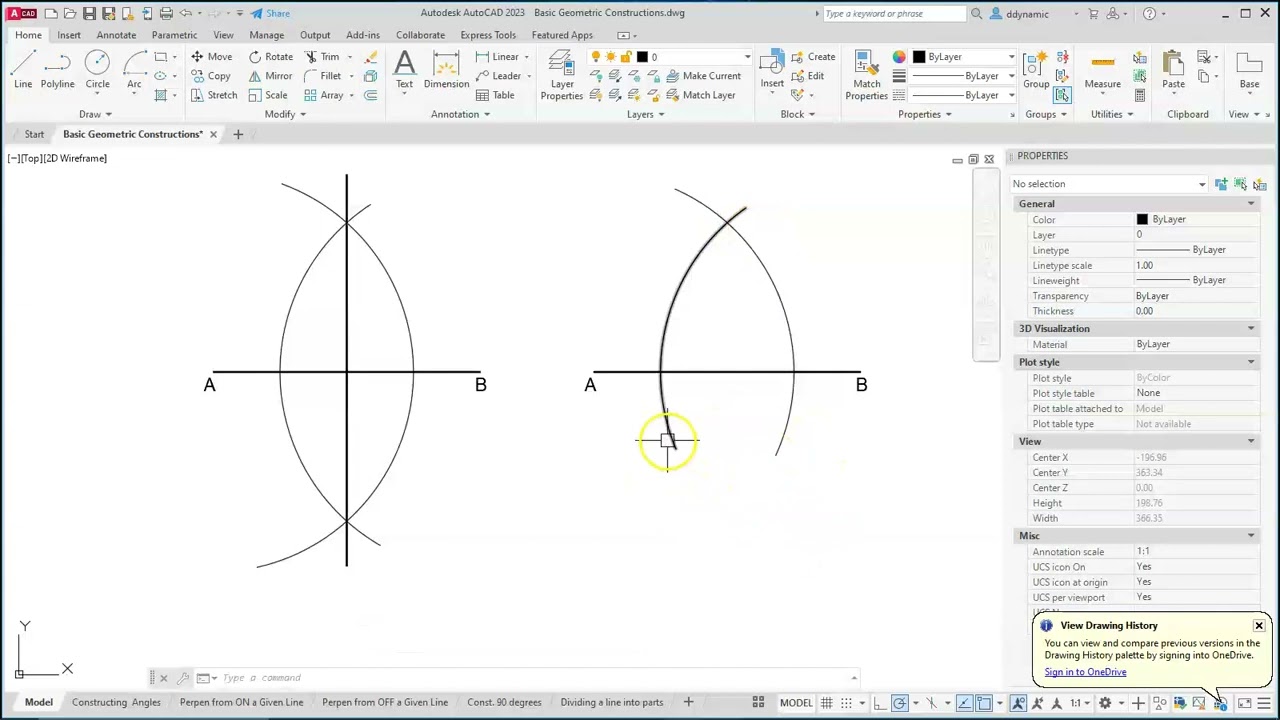Click the Rotate tool
The image size is (1280, 720).
click(x=270, y=57)
